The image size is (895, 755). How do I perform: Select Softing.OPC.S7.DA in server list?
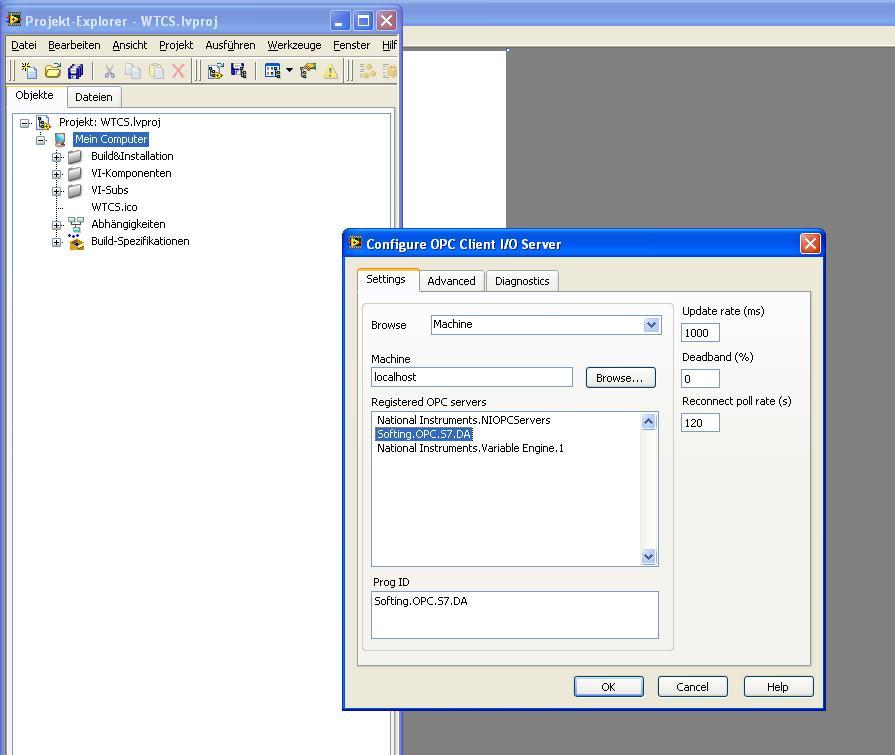pyautogui.click(x=424, y=434)
